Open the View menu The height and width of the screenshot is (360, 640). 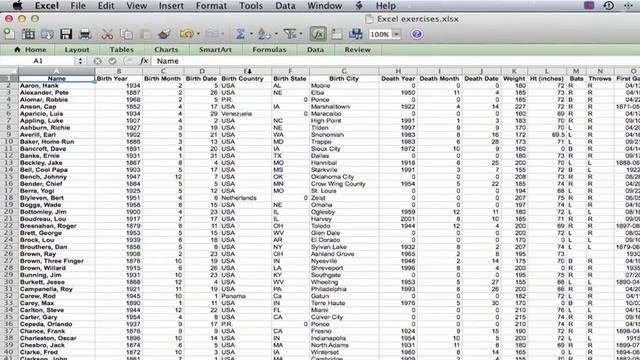click(136, 6)
